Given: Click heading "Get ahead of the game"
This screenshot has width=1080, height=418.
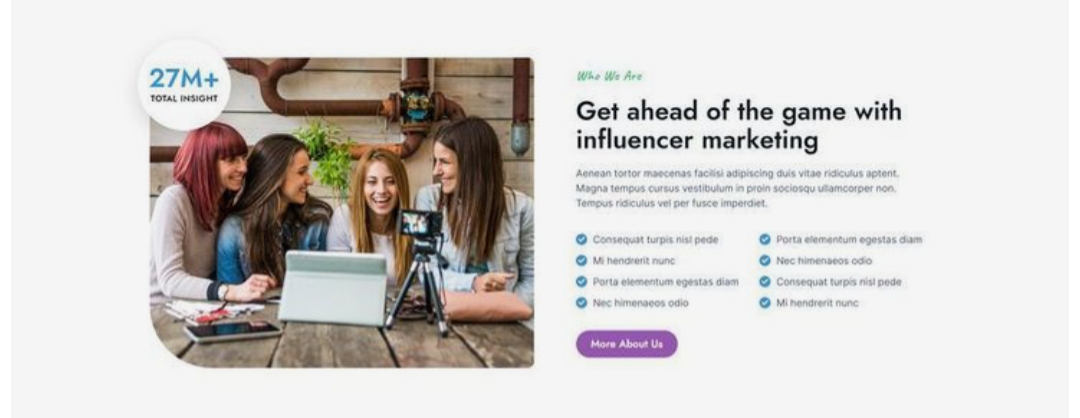Looking at the screenshot, I should tap(738, 125).
